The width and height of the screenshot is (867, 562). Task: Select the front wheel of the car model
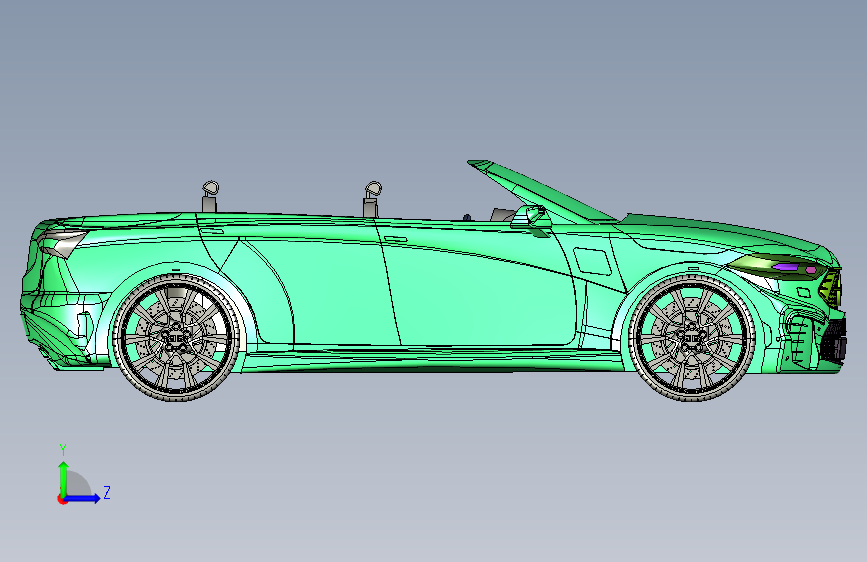click(x=692, y=337)
